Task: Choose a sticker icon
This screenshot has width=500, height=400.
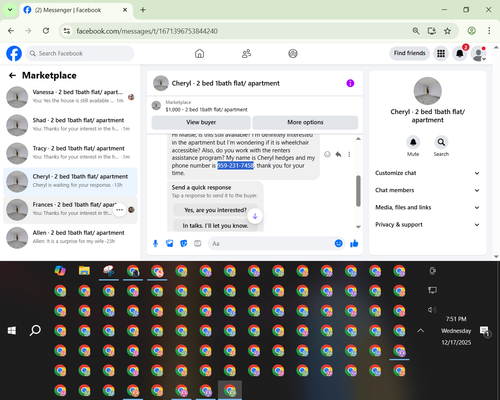Action: tap(183, 244)
